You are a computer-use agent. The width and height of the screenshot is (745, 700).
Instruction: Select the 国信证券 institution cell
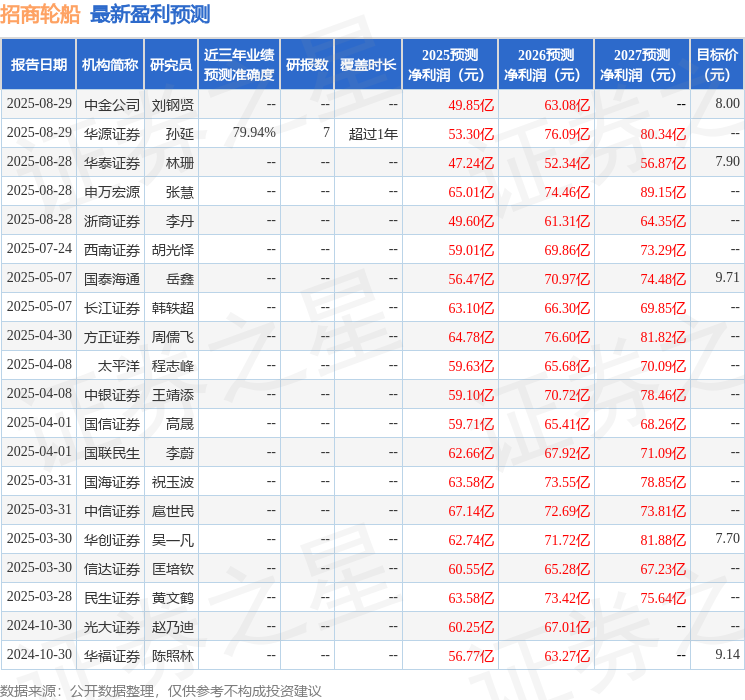point(112,423)
